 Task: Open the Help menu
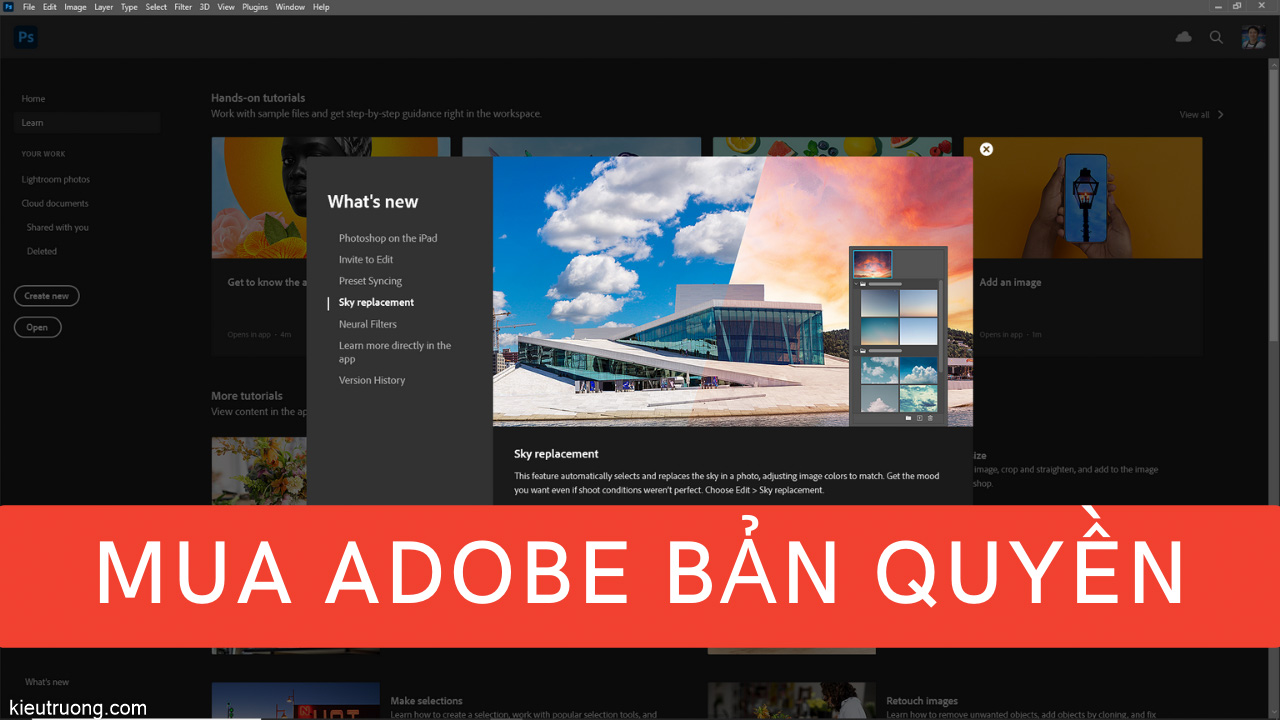[321, 7]
